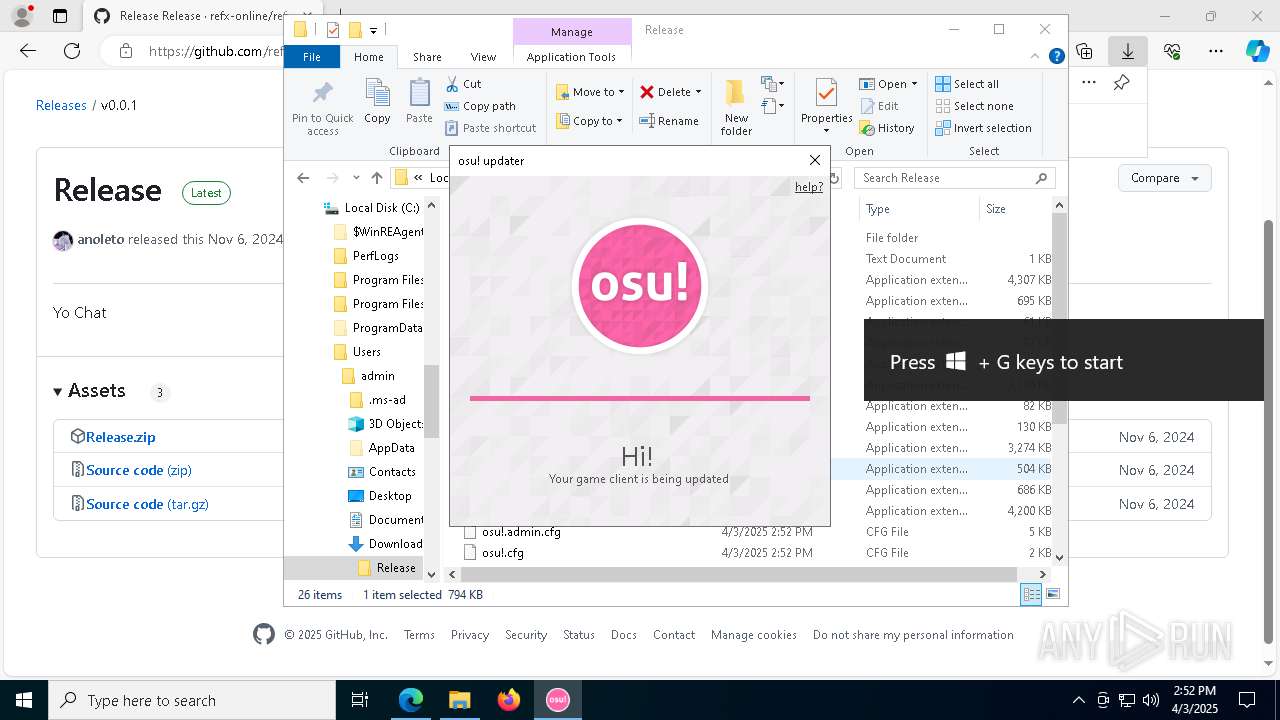This screenshot has height=720, width=1280.
Task: Download Release.zip from the Assets list
Action: (120, 437)
